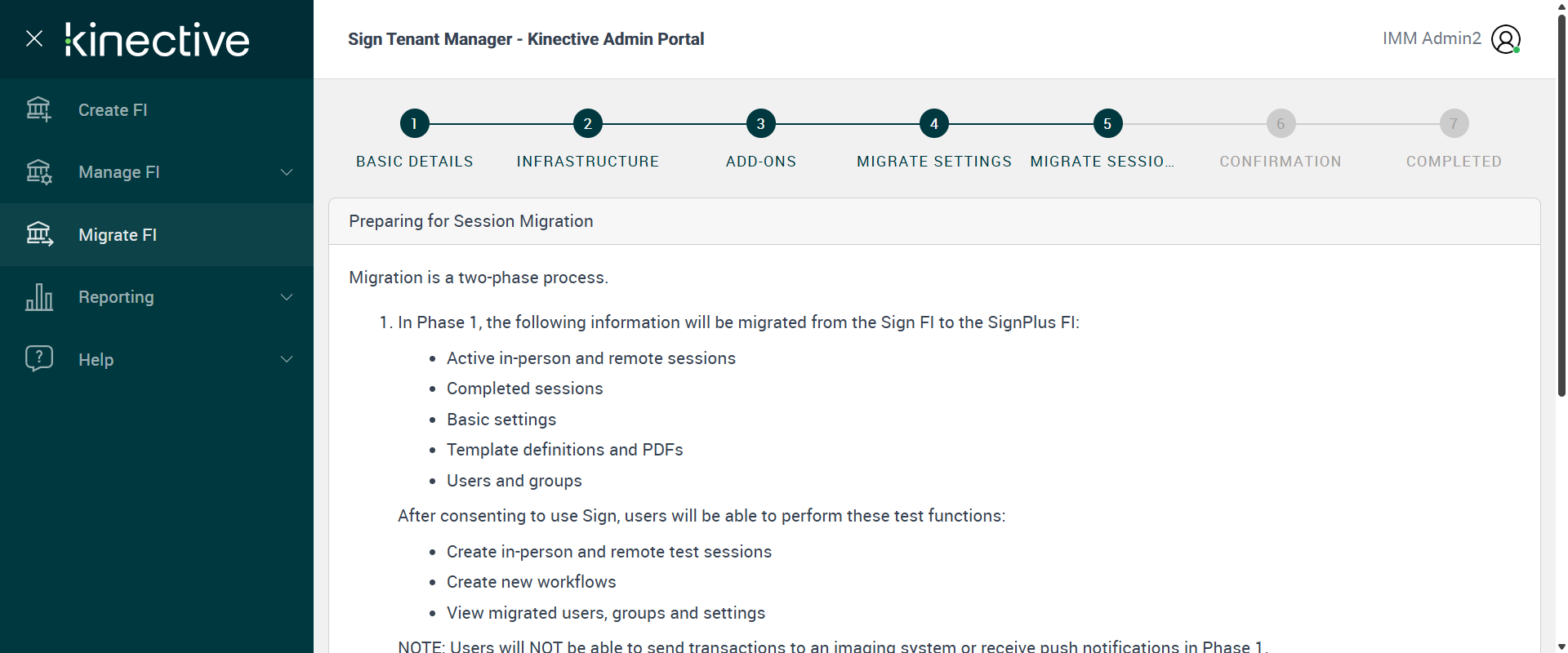
Task: Click the Help question bubble icon
Action: coord(38,359)
